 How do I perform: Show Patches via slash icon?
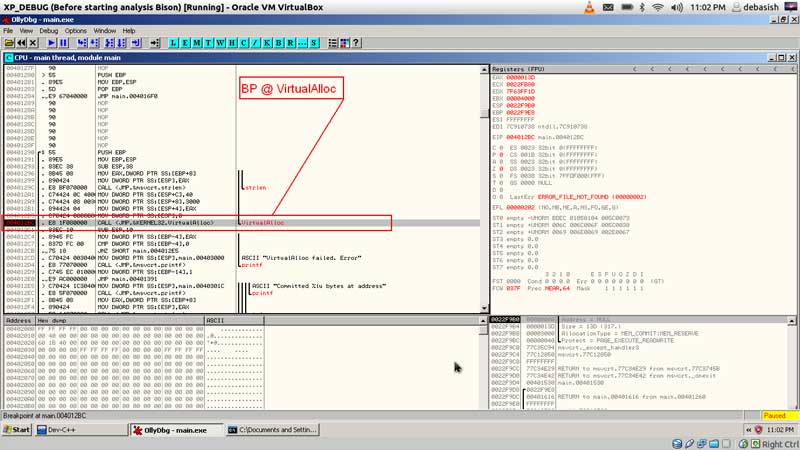click(256, 43)
